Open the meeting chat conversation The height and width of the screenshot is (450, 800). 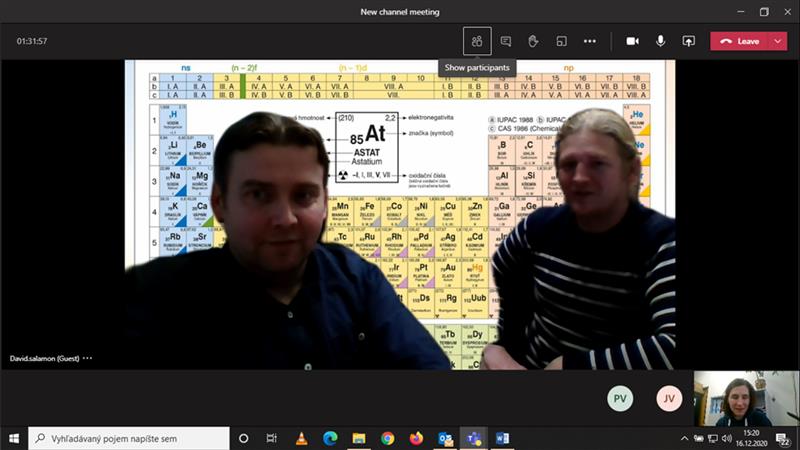506,41
